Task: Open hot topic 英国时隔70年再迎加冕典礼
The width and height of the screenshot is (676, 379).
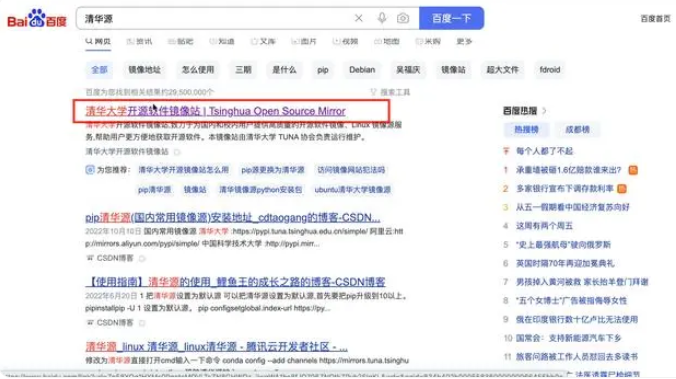Action: (565, 263)
